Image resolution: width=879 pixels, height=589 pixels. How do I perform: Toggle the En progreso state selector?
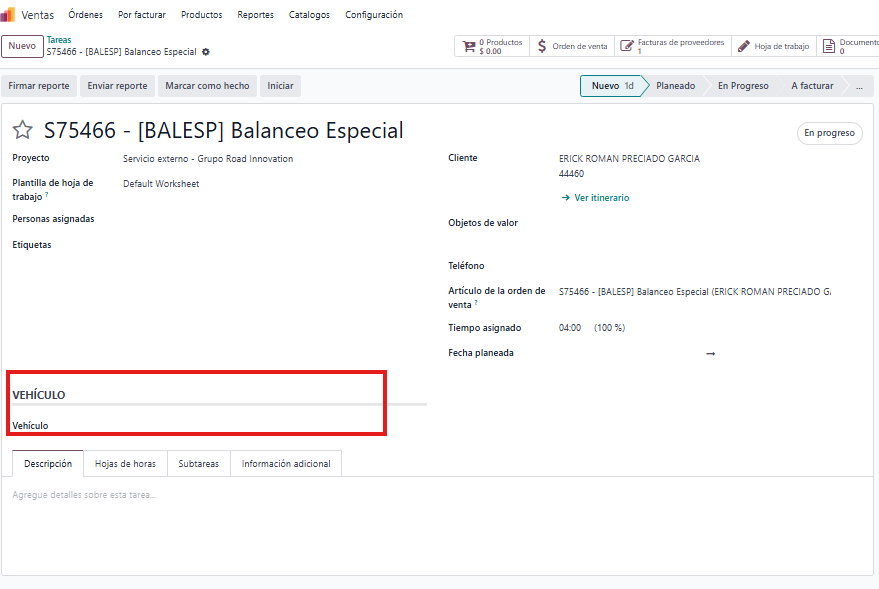coord(829,133)
